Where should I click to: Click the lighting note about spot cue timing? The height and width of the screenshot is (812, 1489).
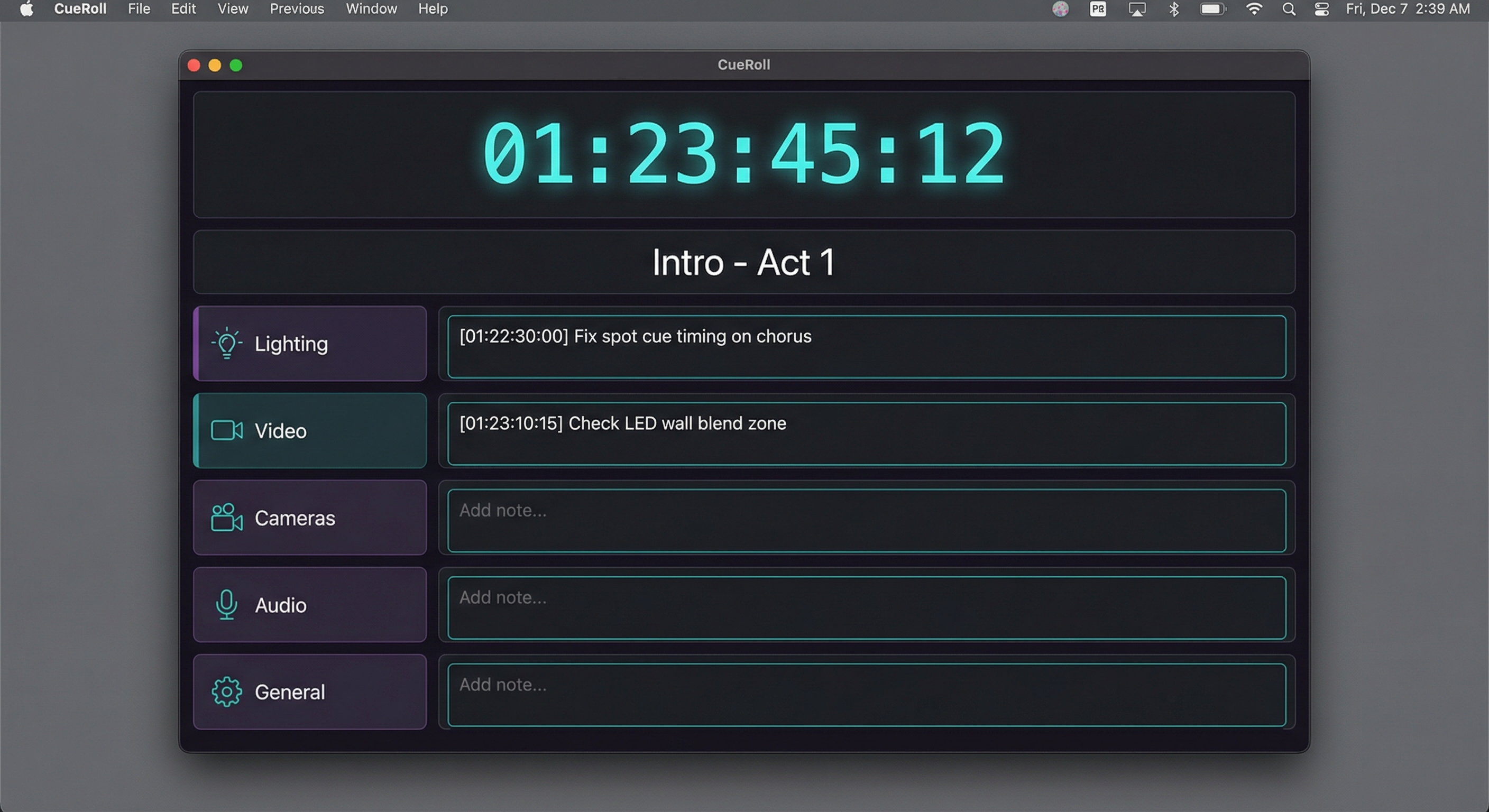click(x=866, y=345)
